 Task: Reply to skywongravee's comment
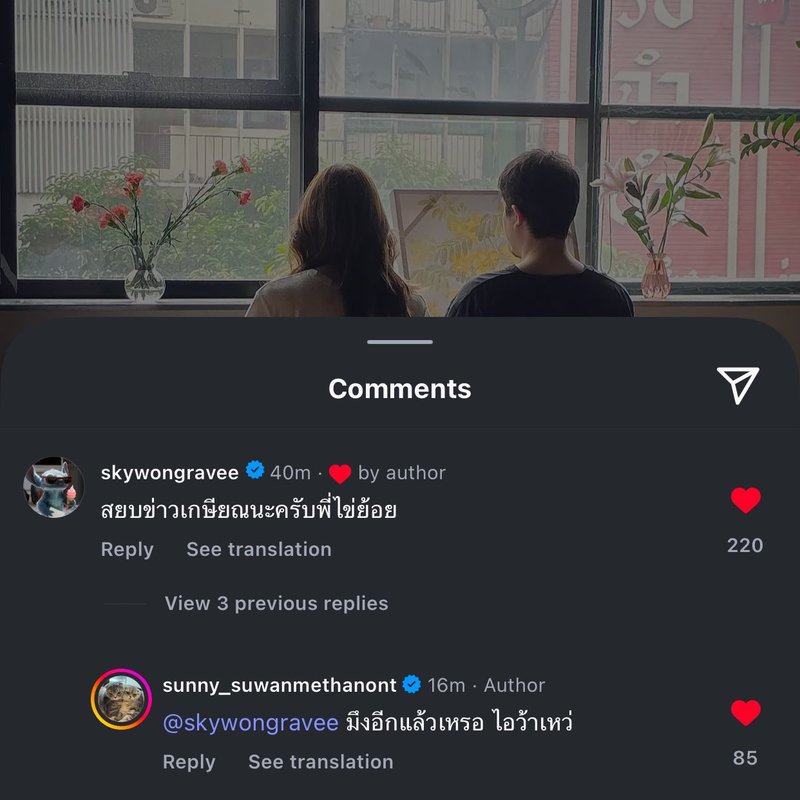127,549
